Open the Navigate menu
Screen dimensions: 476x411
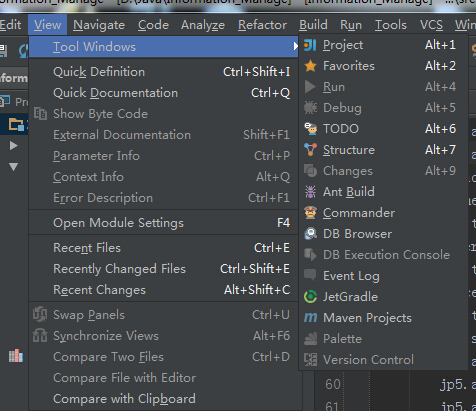[99, 25]
